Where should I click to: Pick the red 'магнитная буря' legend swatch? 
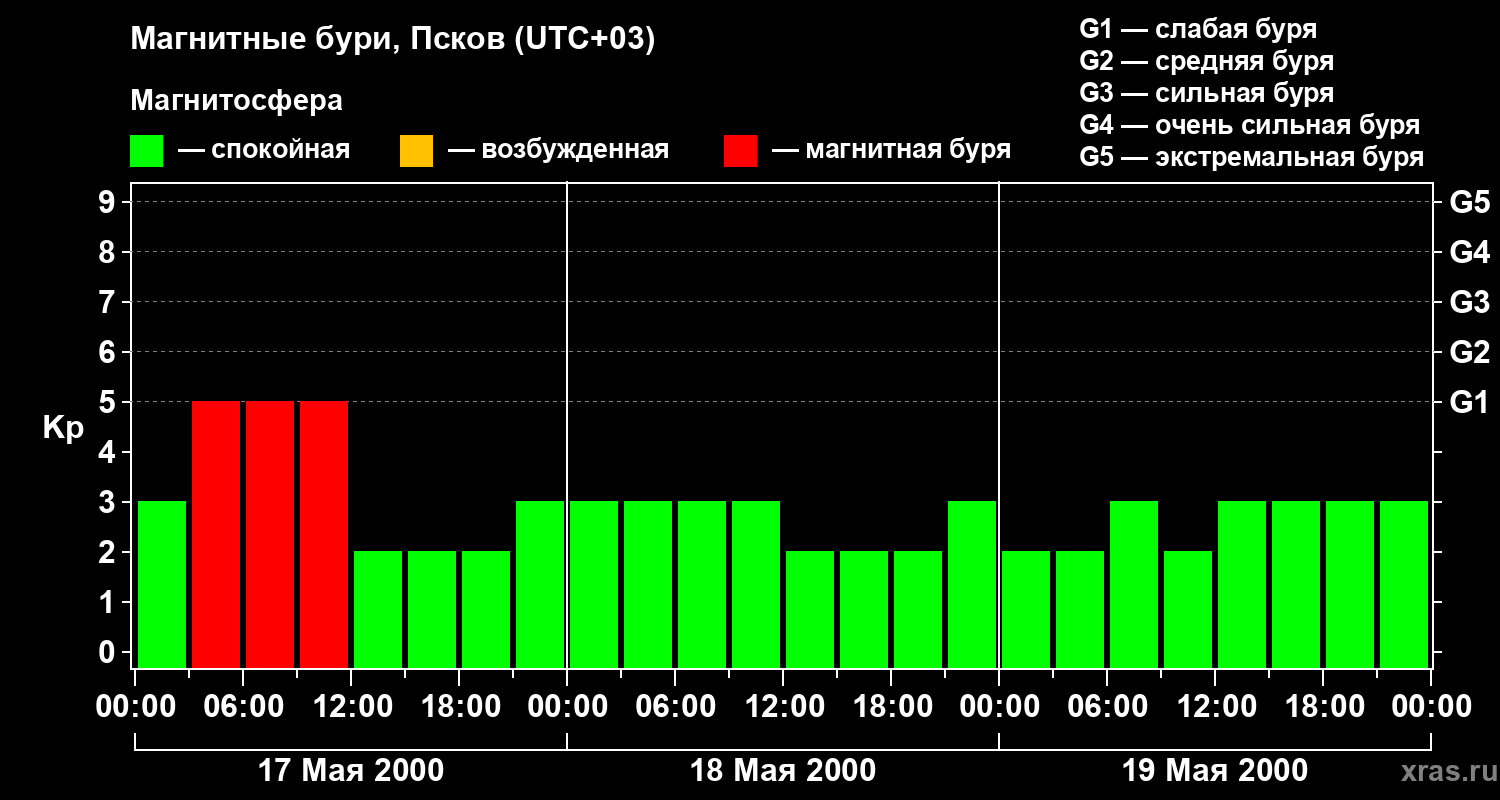[x=740, y=150]
